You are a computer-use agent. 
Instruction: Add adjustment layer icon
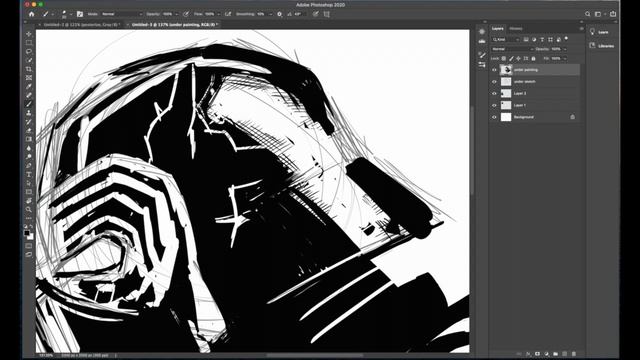click(547, 354)
